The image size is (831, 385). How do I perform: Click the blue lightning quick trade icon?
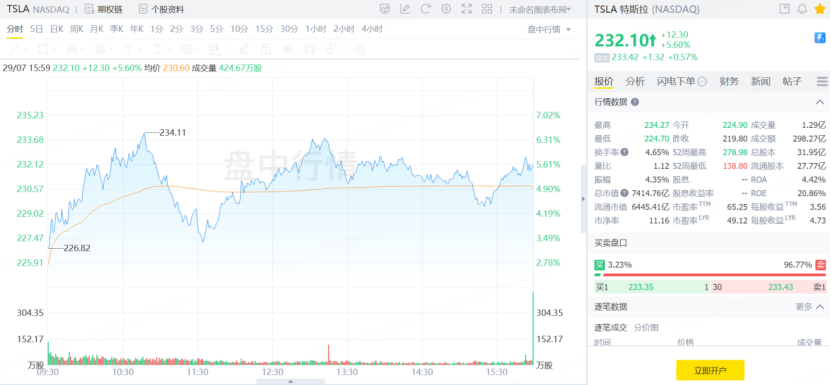[x=820, y=38]
